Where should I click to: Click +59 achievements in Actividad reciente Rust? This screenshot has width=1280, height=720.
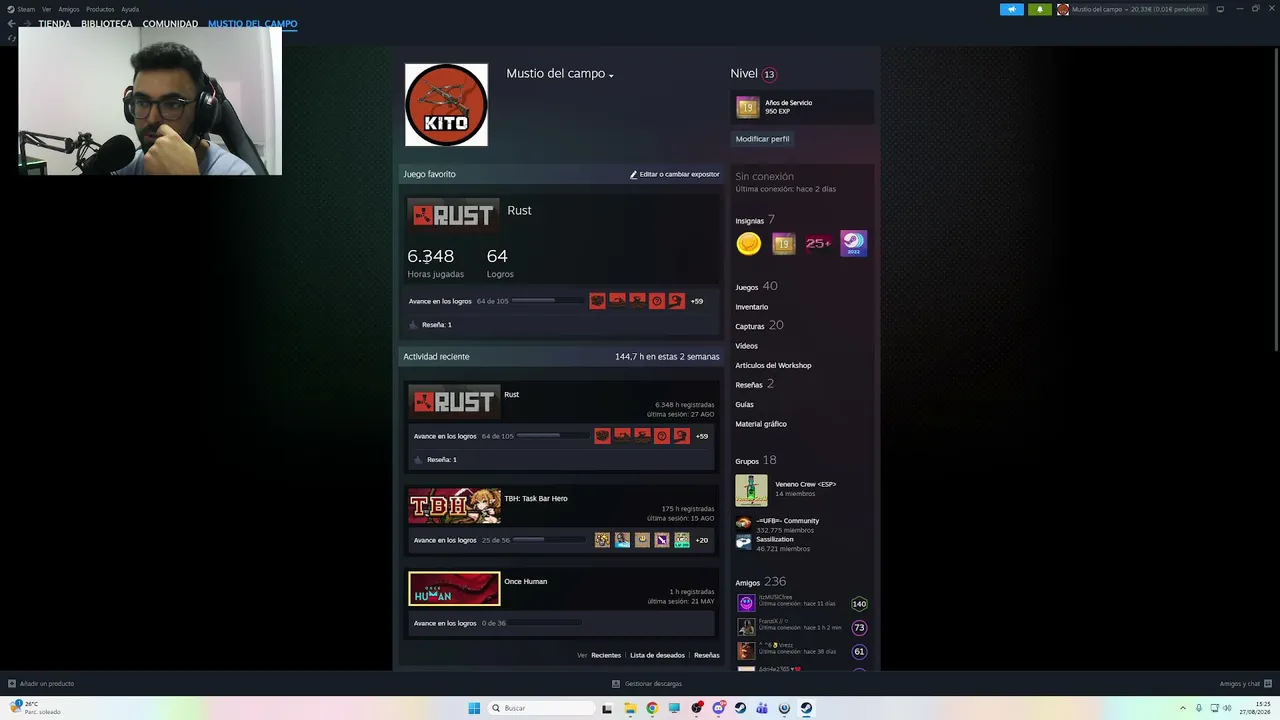pos(702,436)
